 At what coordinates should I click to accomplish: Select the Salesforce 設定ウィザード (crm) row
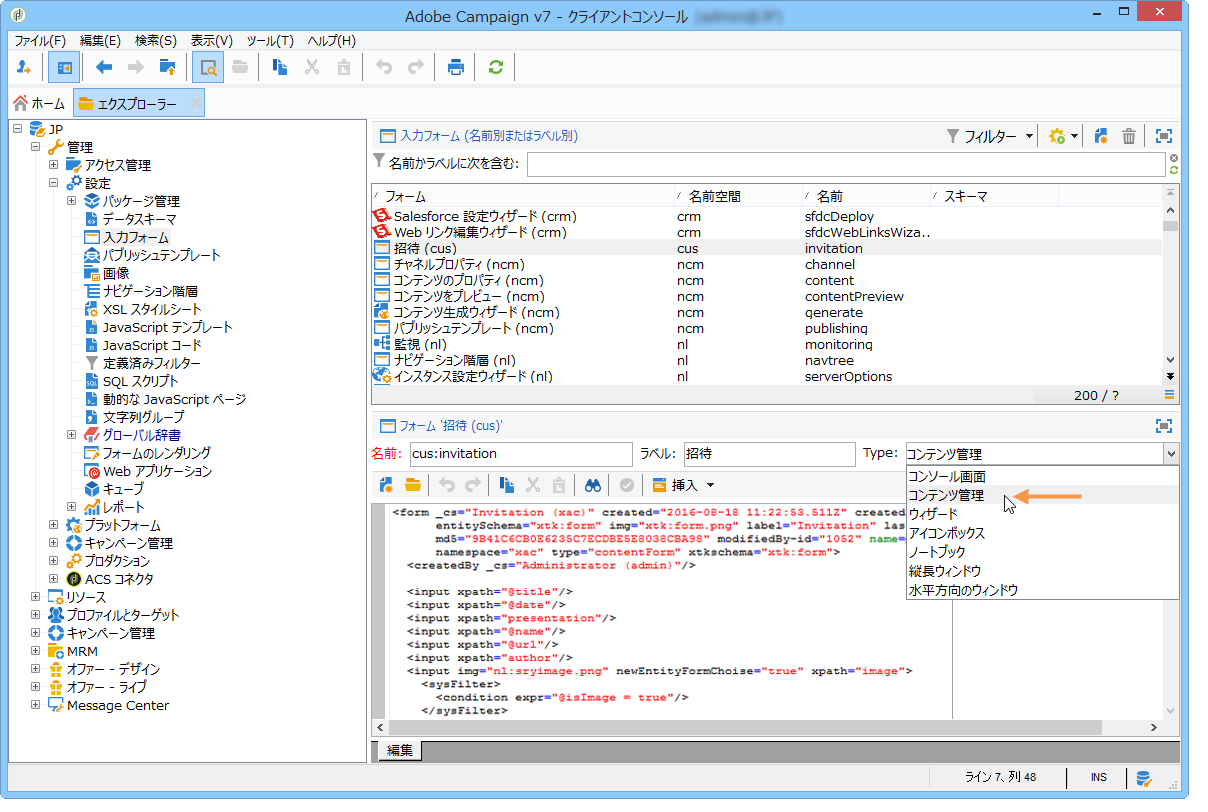coord(766,216)
